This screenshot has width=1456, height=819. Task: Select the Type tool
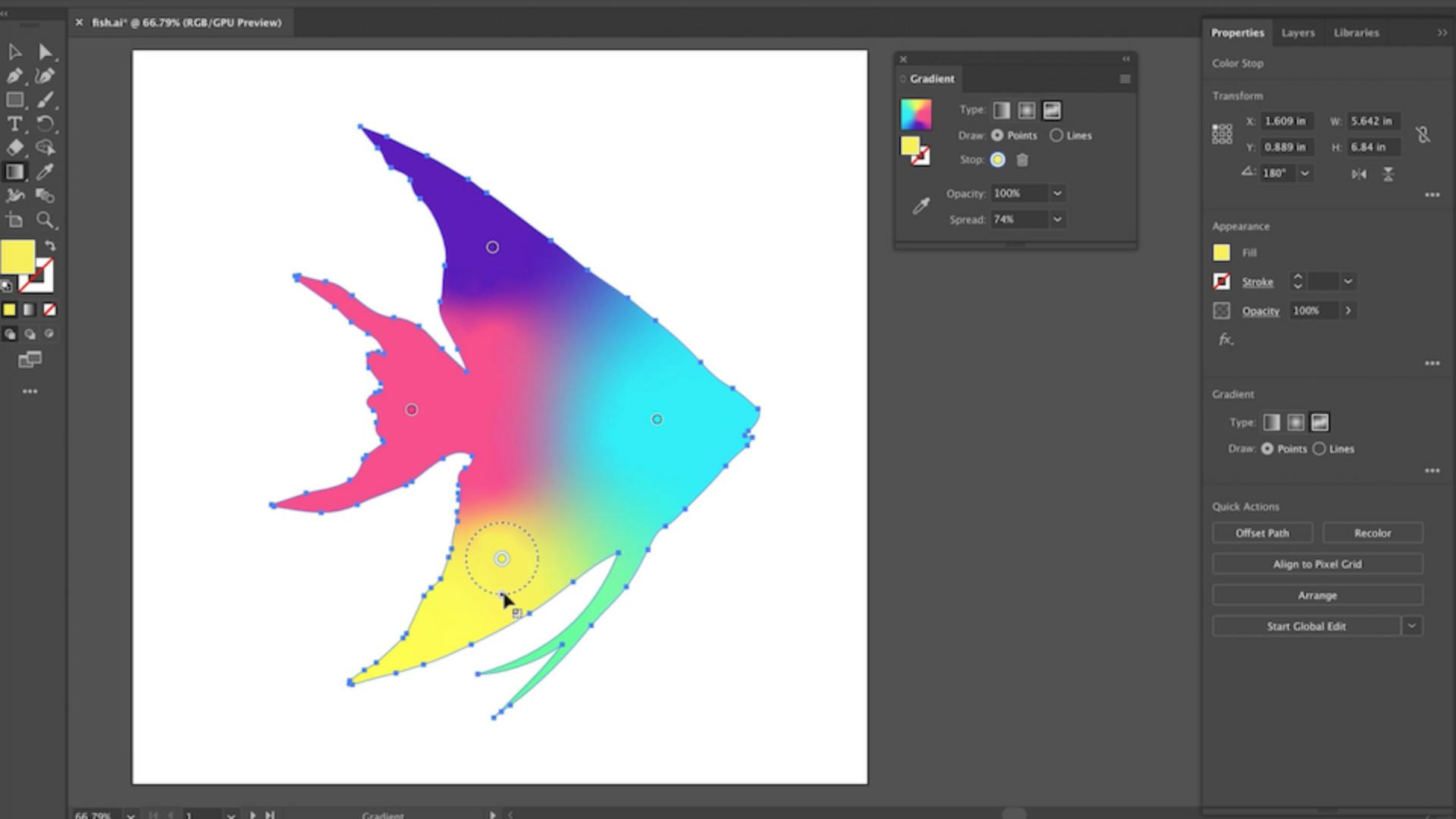pos(14,124)
